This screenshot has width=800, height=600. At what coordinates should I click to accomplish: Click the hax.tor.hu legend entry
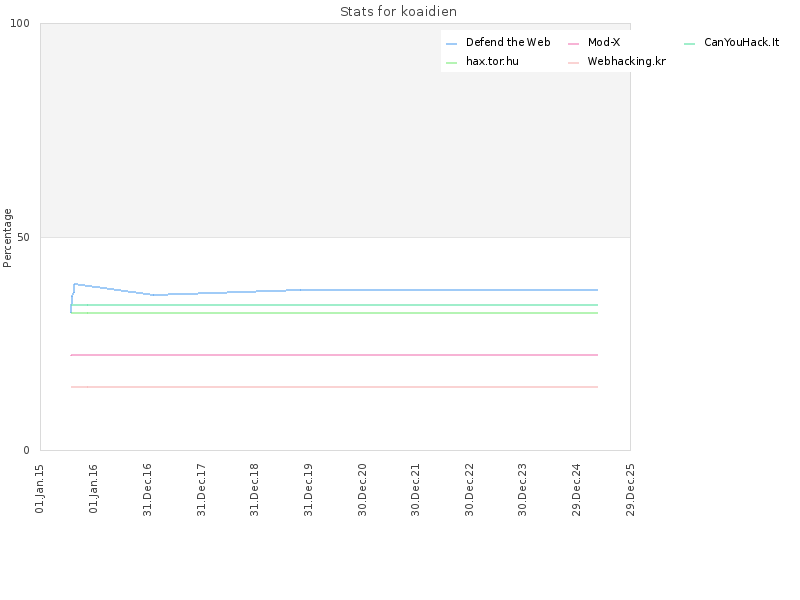pos(492,61)
